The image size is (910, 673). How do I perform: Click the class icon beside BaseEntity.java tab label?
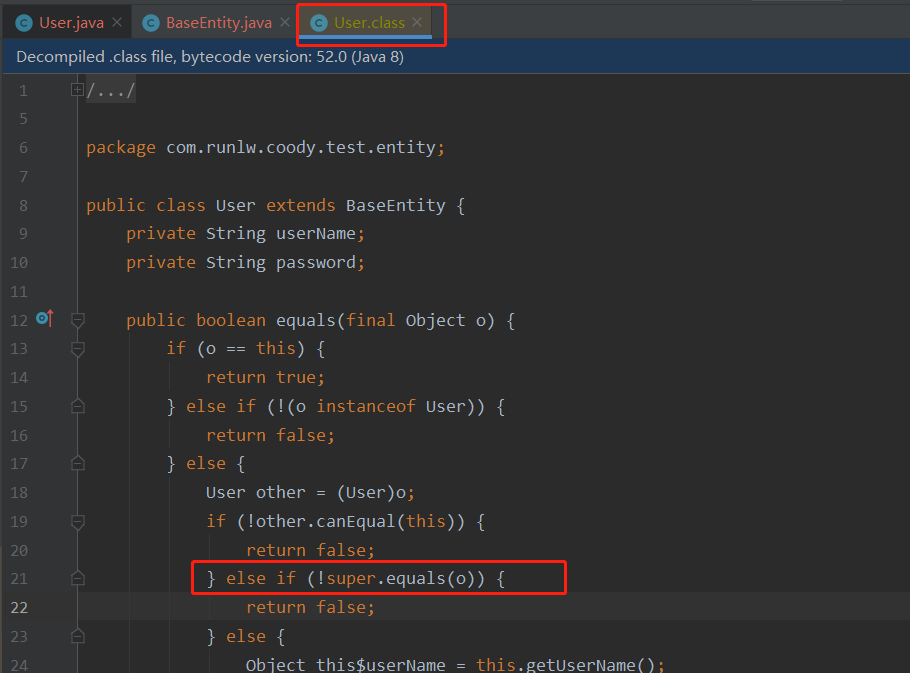tap(151, 20)
